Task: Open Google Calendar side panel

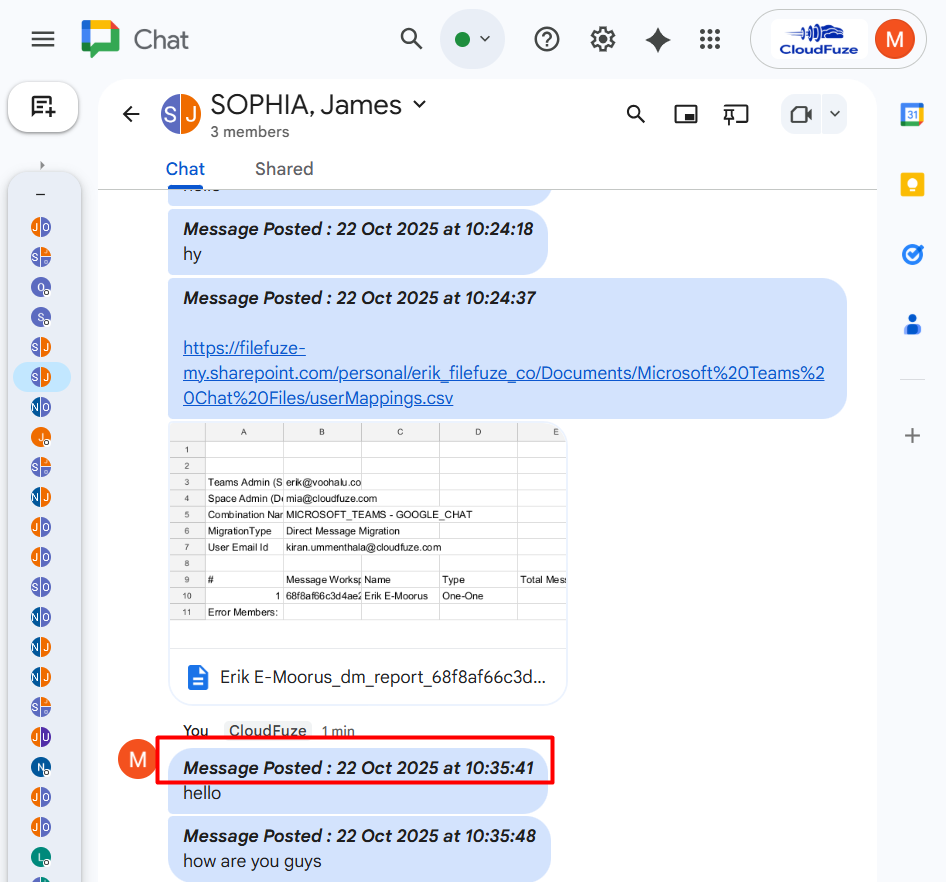Action: 912,114
